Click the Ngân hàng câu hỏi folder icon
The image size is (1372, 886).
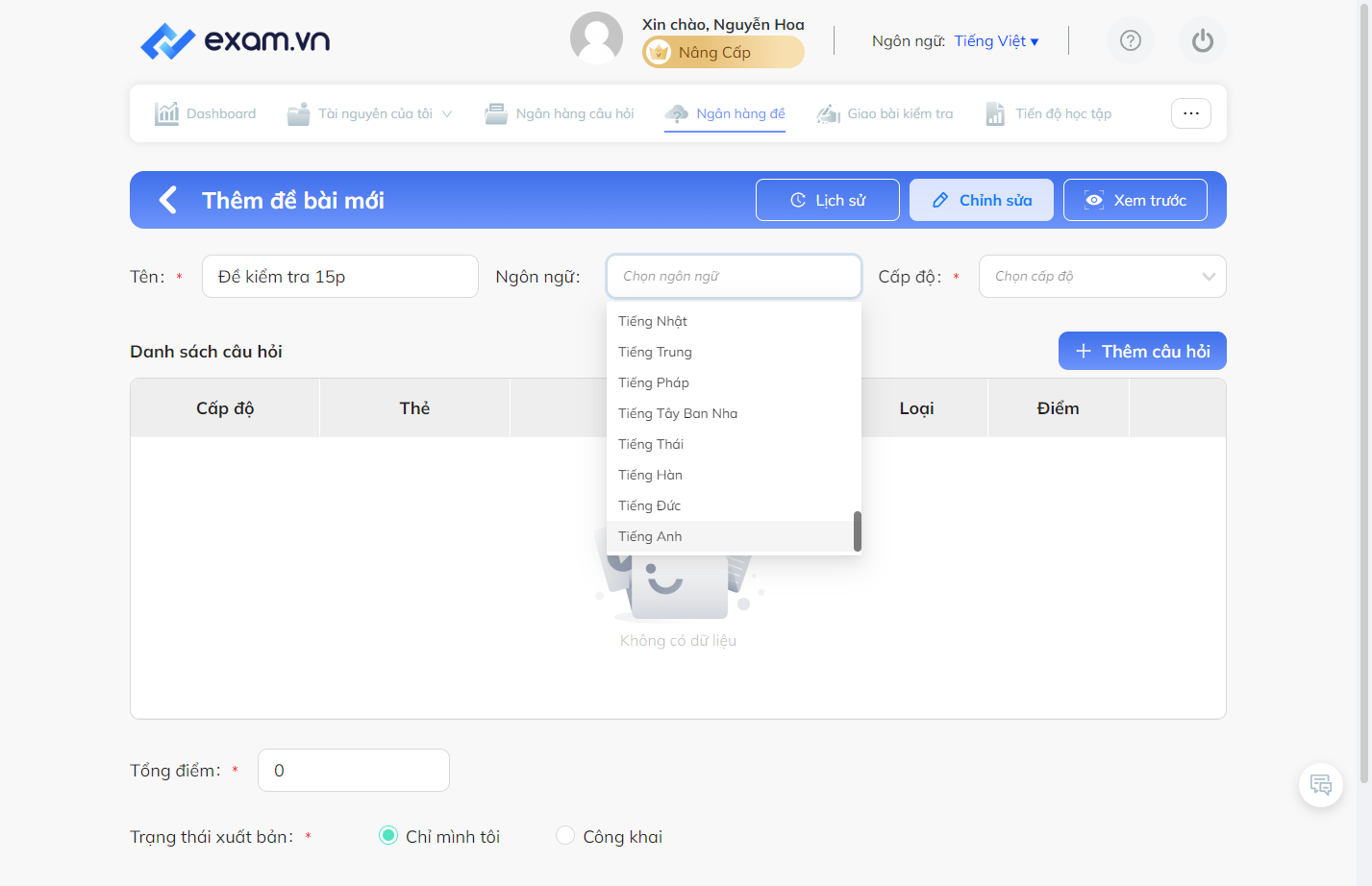point(496,113)
